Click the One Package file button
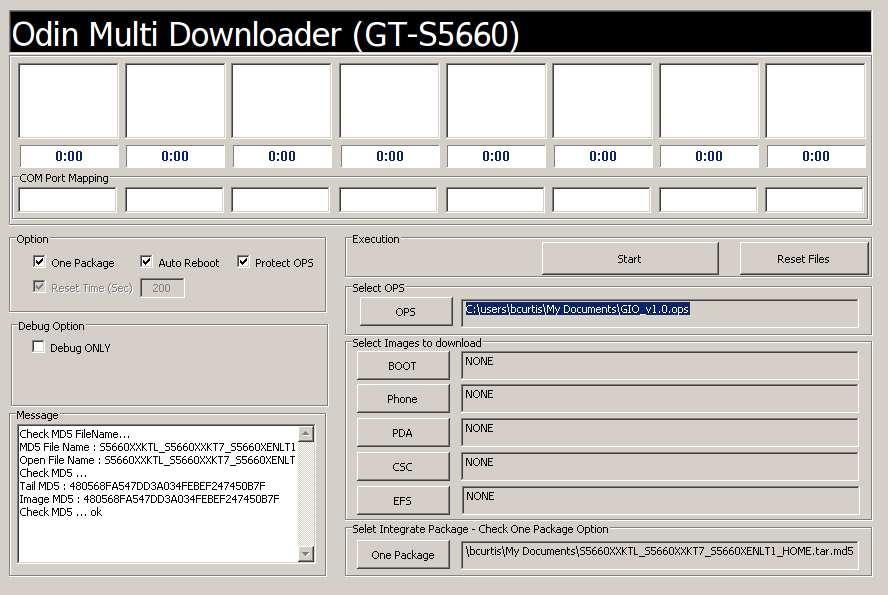 click(402, 555)
